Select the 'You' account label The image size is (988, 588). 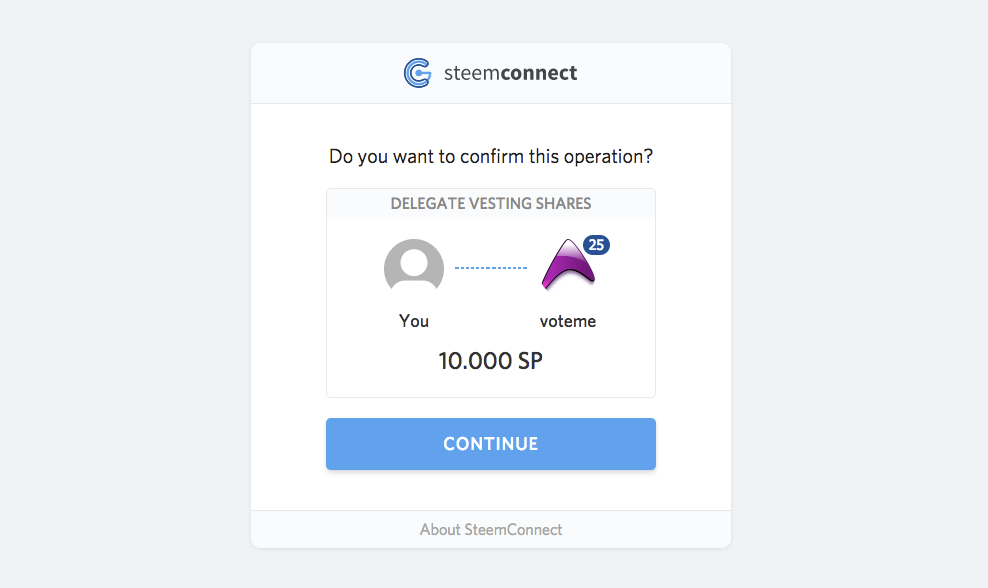coord(414,321)
